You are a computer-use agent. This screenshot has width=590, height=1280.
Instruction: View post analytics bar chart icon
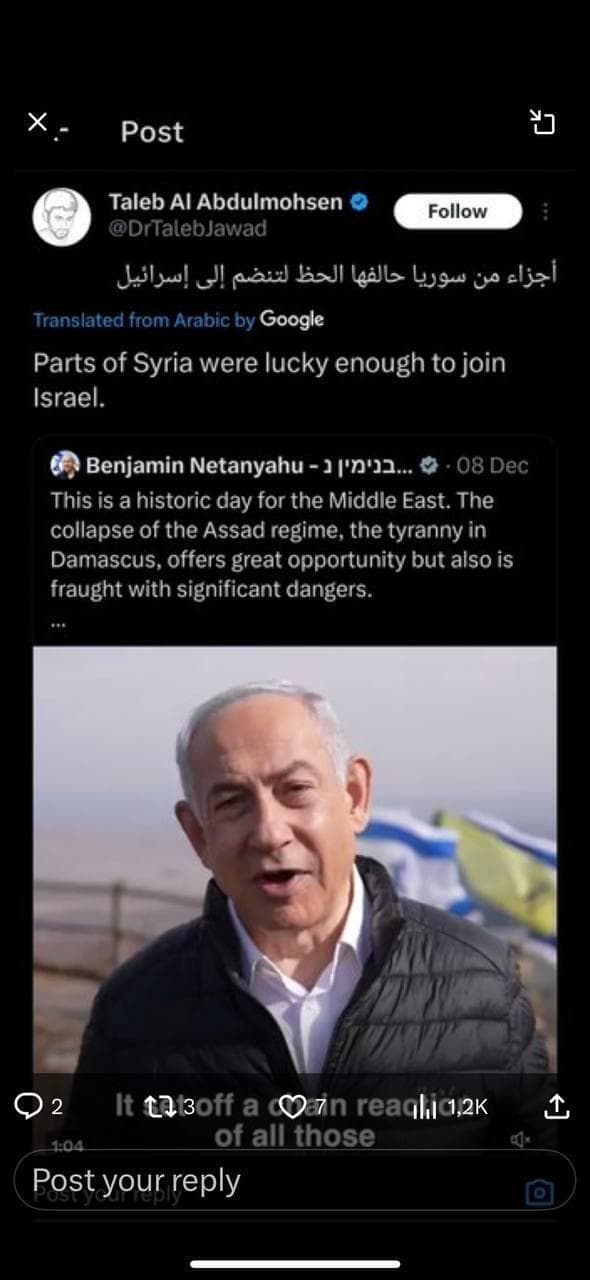[x=426, y=1105]
